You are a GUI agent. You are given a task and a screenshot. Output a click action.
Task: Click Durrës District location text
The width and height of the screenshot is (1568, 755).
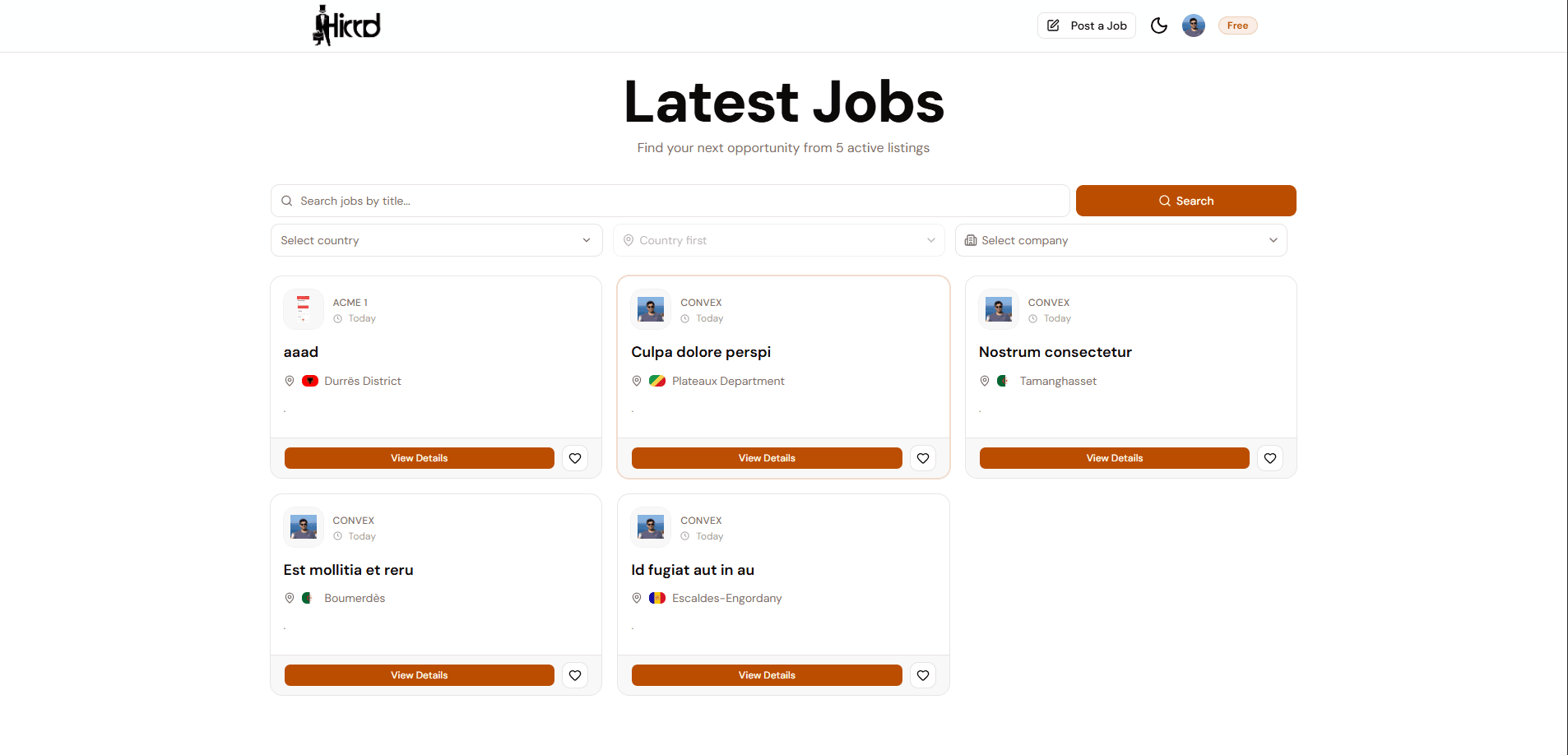(x=363, y=381)
